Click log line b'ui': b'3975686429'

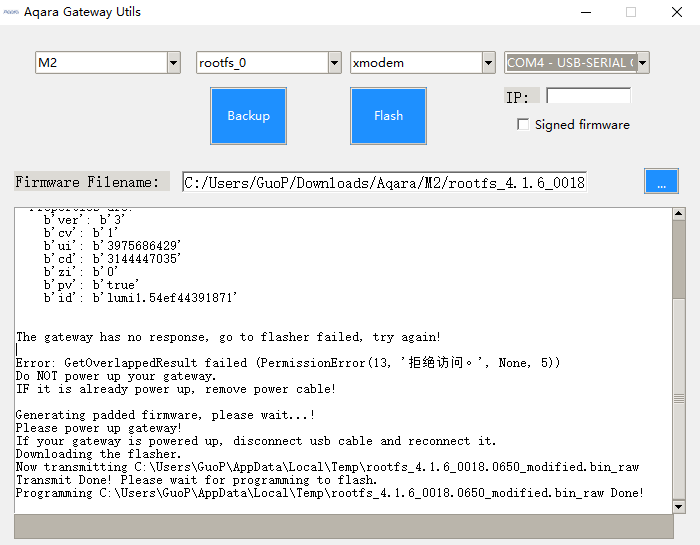pos(112,245)
